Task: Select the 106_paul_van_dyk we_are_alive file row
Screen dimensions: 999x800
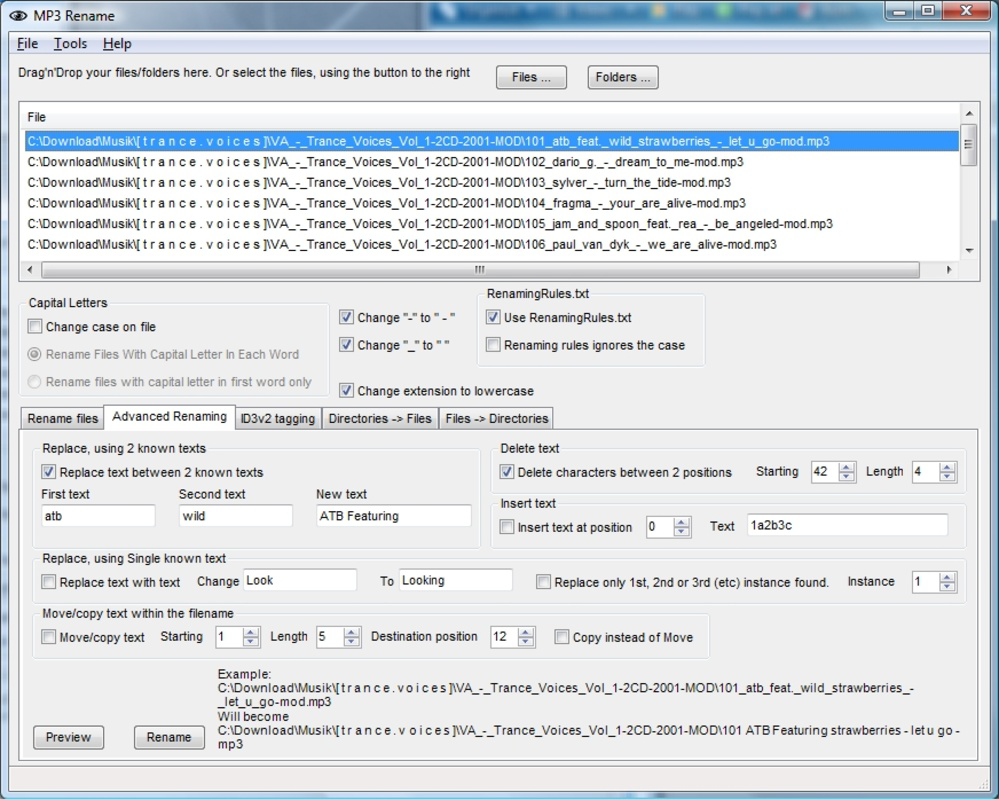Action: coord(492,245)
